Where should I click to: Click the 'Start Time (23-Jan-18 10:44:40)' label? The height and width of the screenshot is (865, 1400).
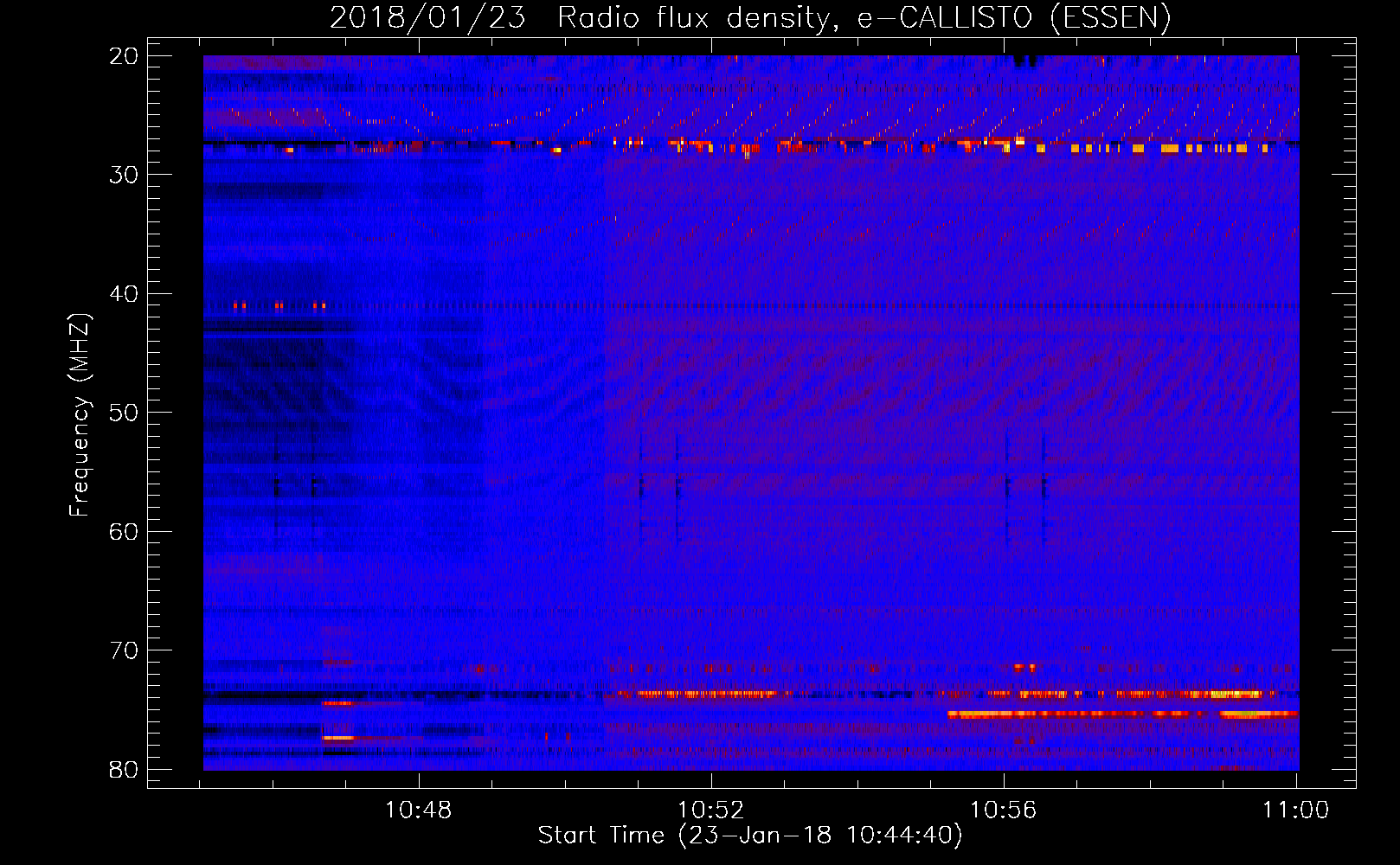click(x=750, y=836)
